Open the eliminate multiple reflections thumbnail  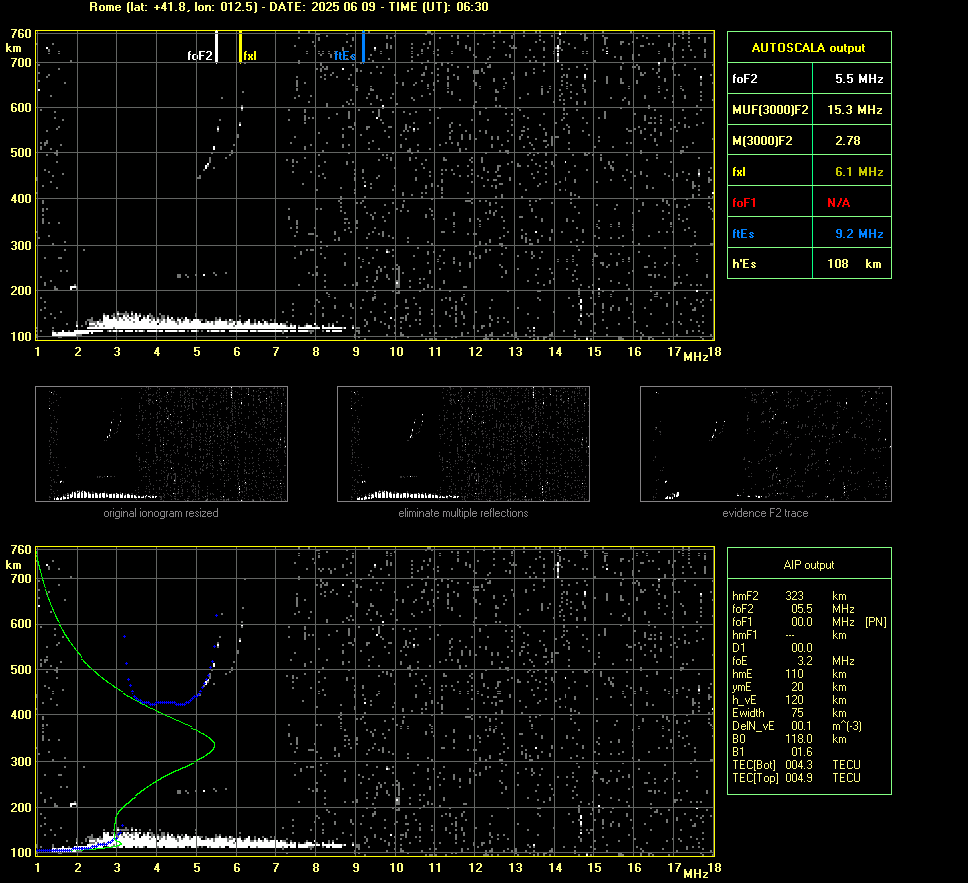(463, 444)
